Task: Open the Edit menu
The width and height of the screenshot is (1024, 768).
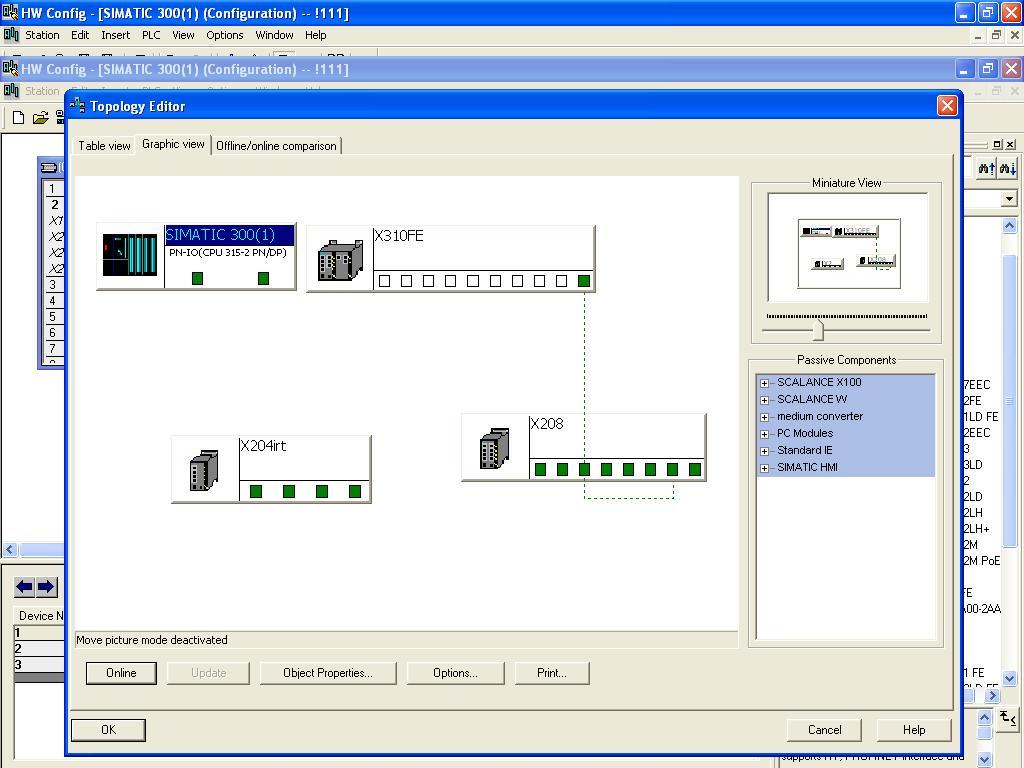Action: click(80, 35)
